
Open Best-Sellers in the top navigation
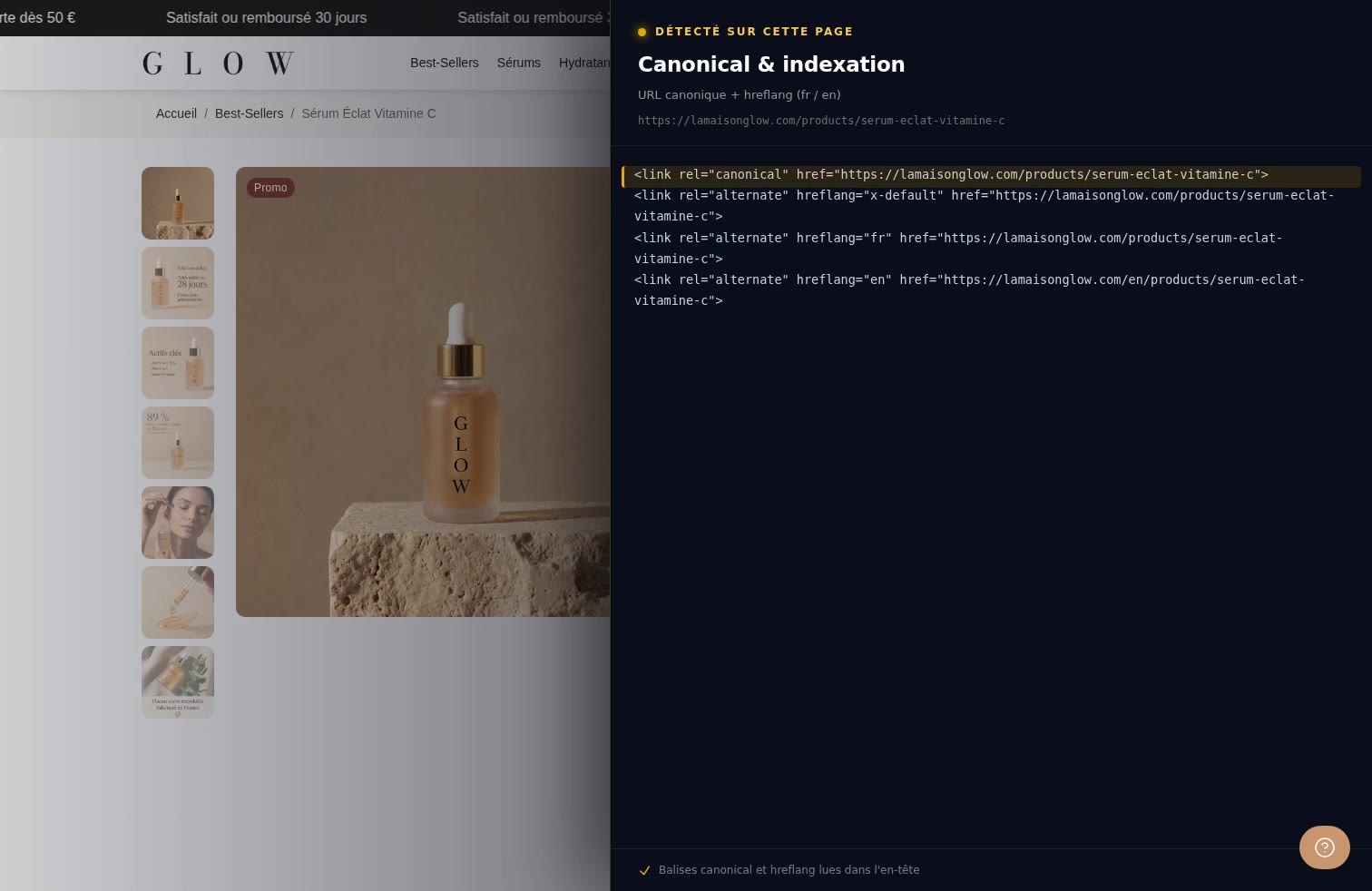coord(445,63)
